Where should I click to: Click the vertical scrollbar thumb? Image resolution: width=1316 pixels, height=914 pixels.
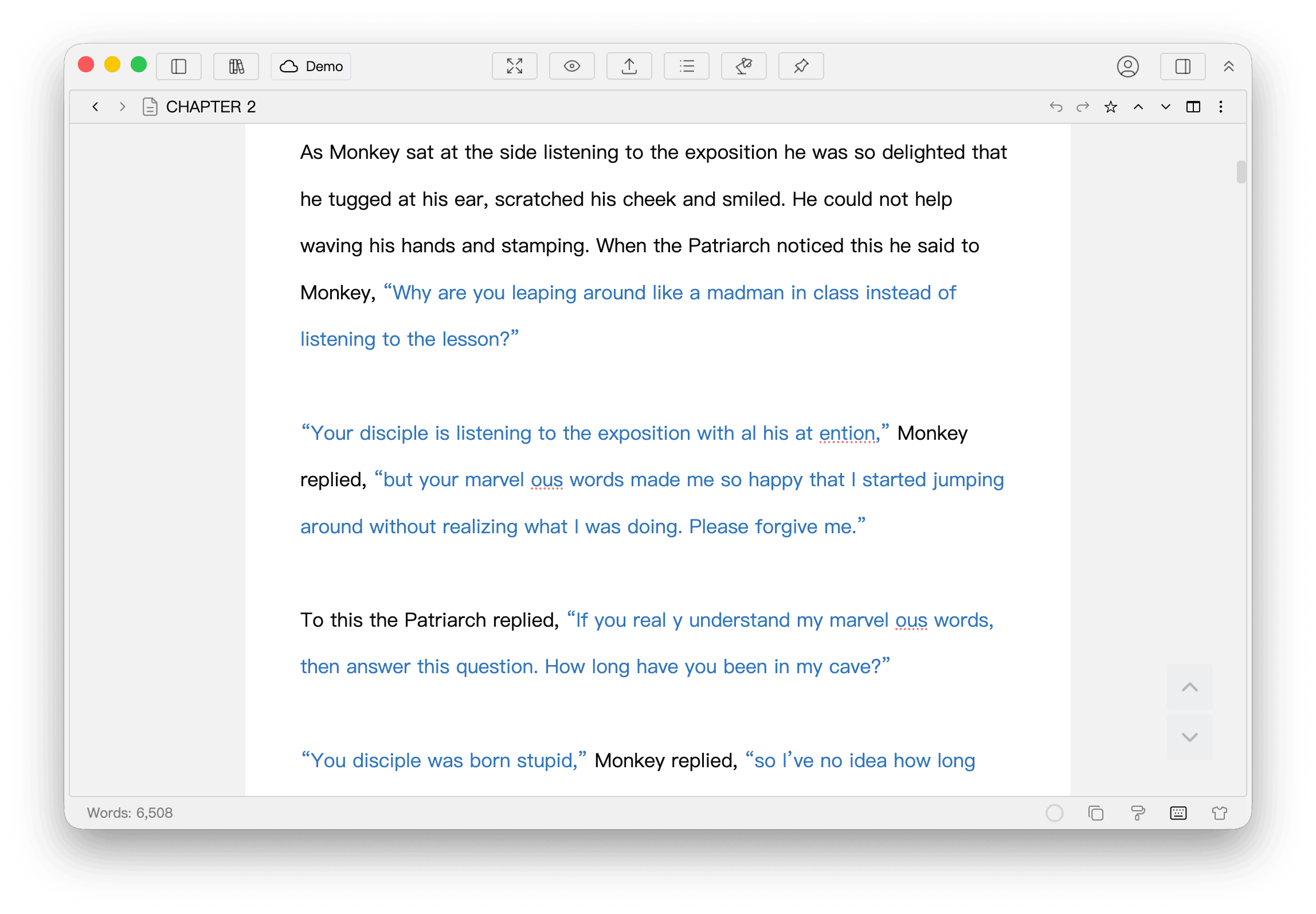tap(1241, 172)
